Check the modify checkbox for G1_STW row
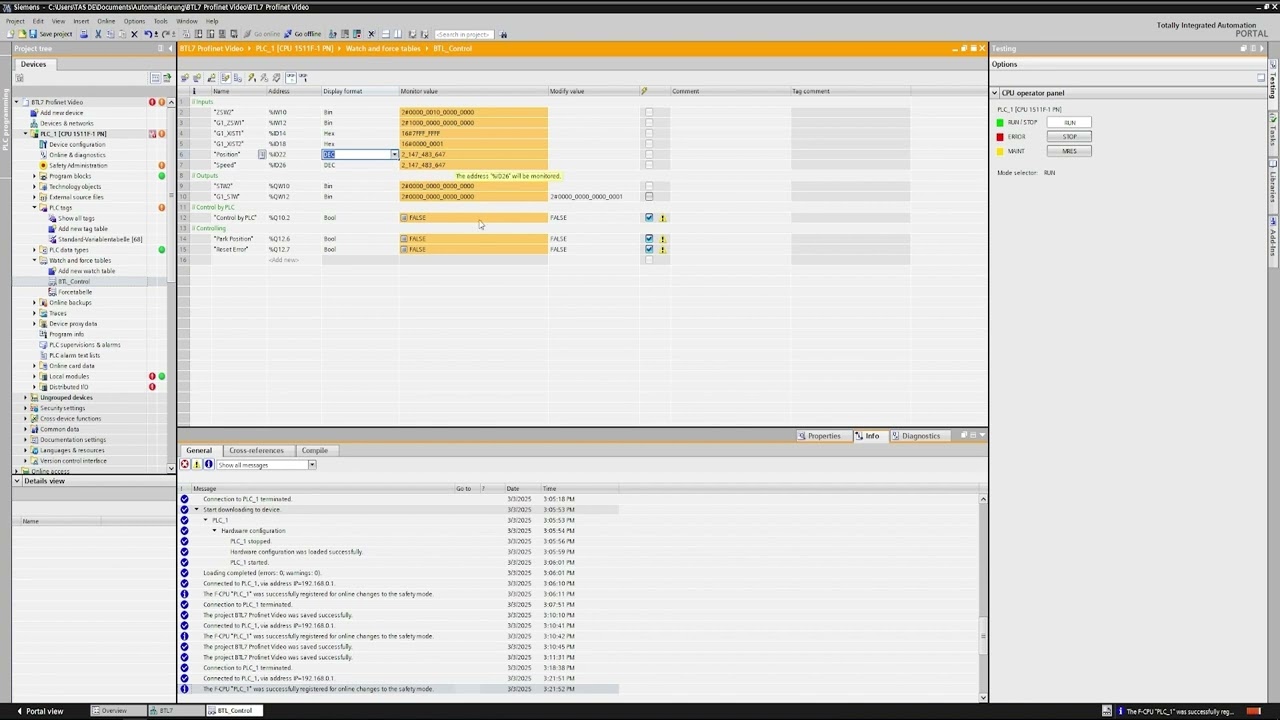The width and height of the screenshot is (1280, 720). pos(649,197)
